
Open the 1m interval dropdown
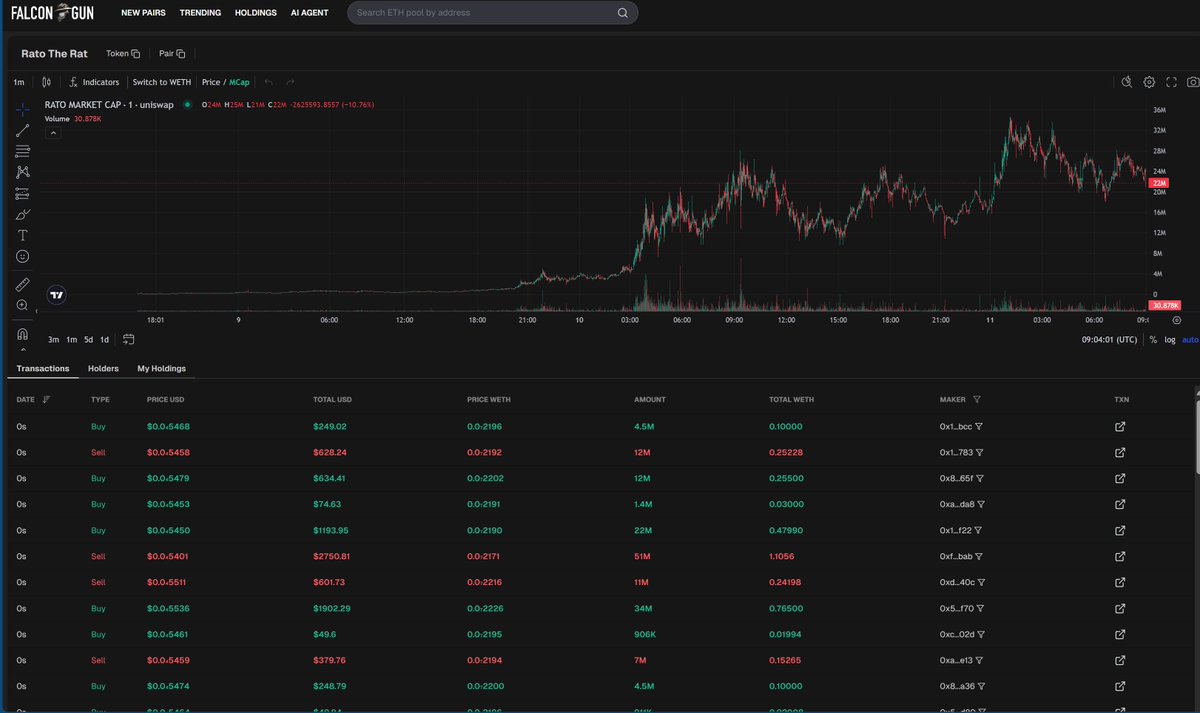pos(19,82)
